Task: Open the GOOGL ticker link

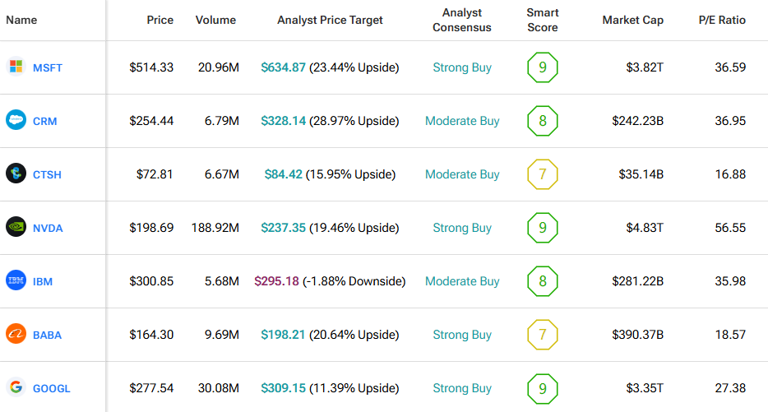Action: pos(51,388)
